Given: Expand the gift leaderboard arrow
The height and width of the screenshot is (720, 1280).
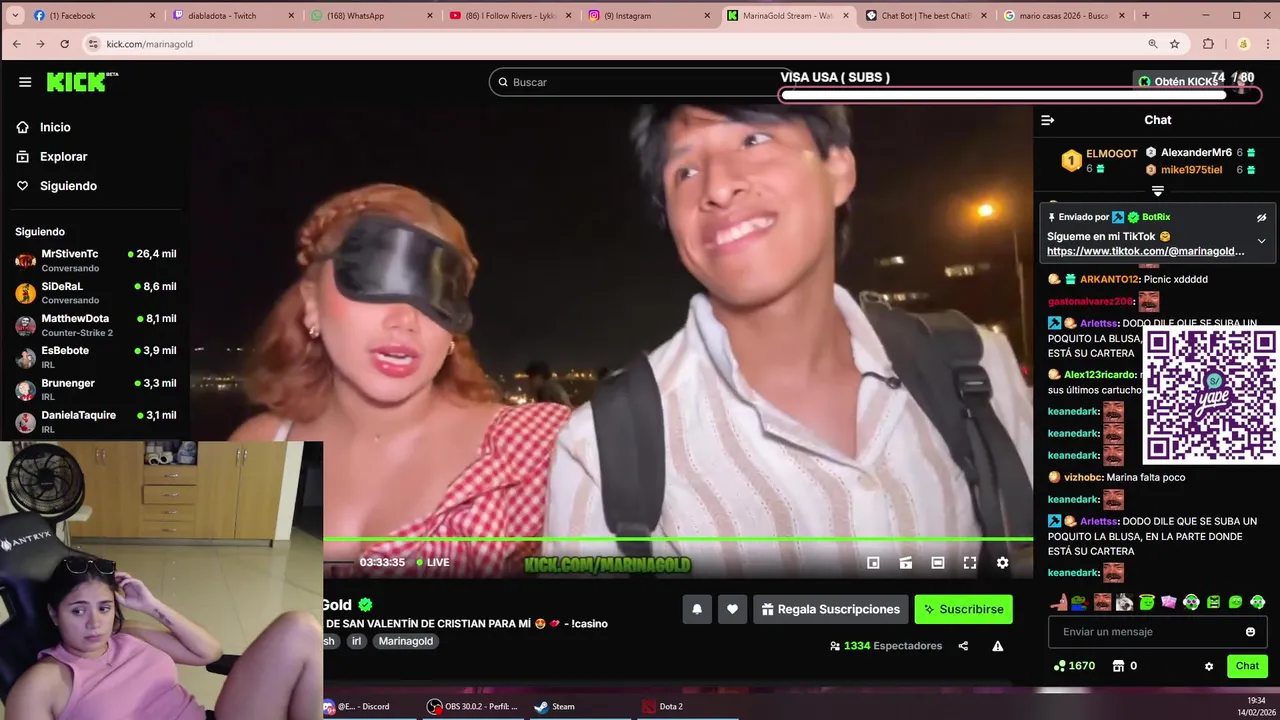Looking at the screenshot, I should (1157, 190).
